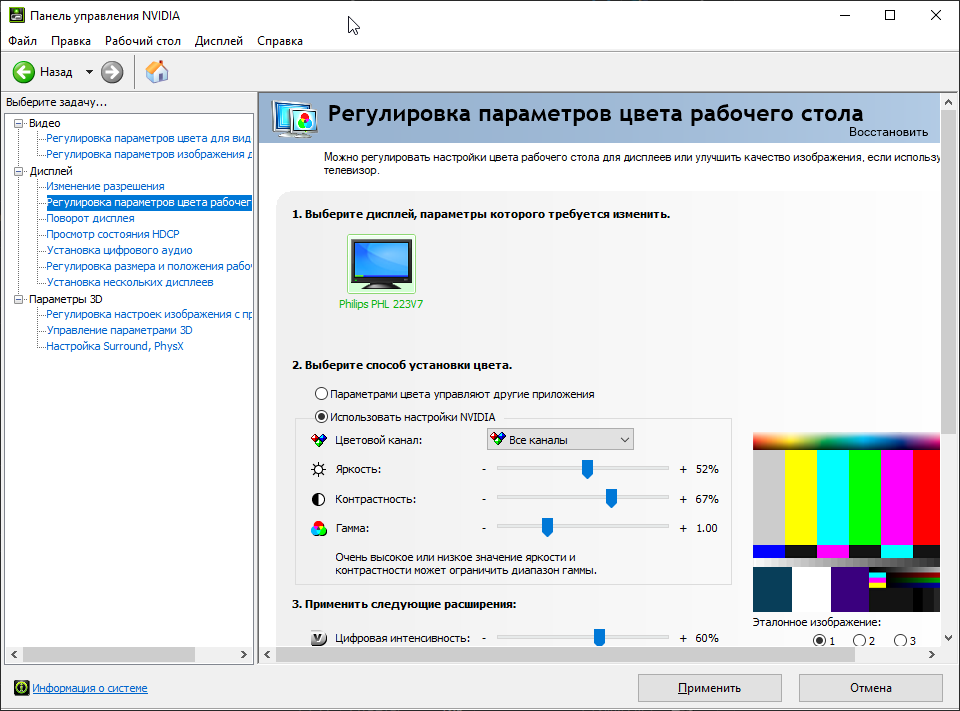The image size is (960, 711).
Task: Open desktop size and position task
Action: (x=149, y=266)
